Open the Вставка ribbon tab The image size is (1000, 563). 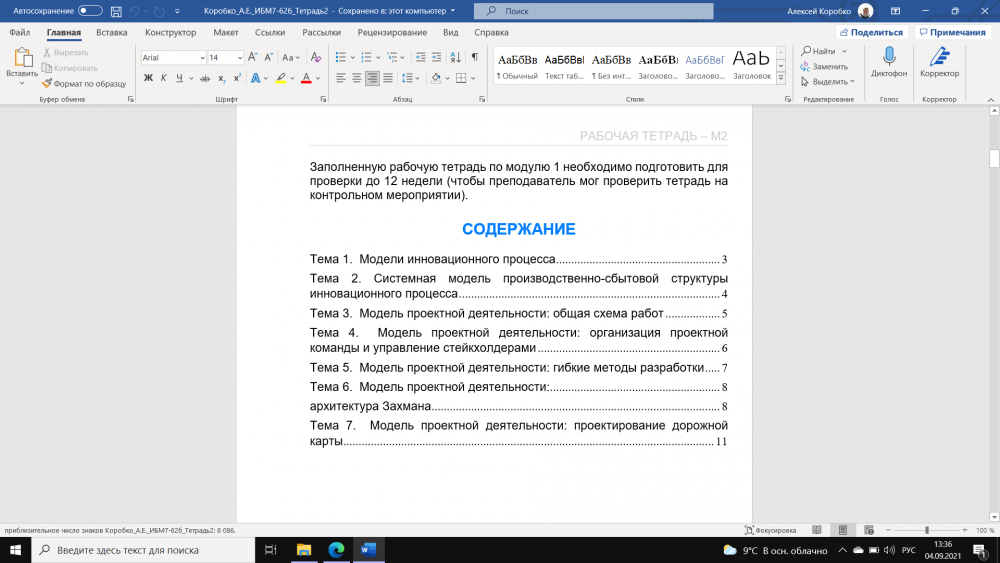pyautogui.click(x=111, y=32)
